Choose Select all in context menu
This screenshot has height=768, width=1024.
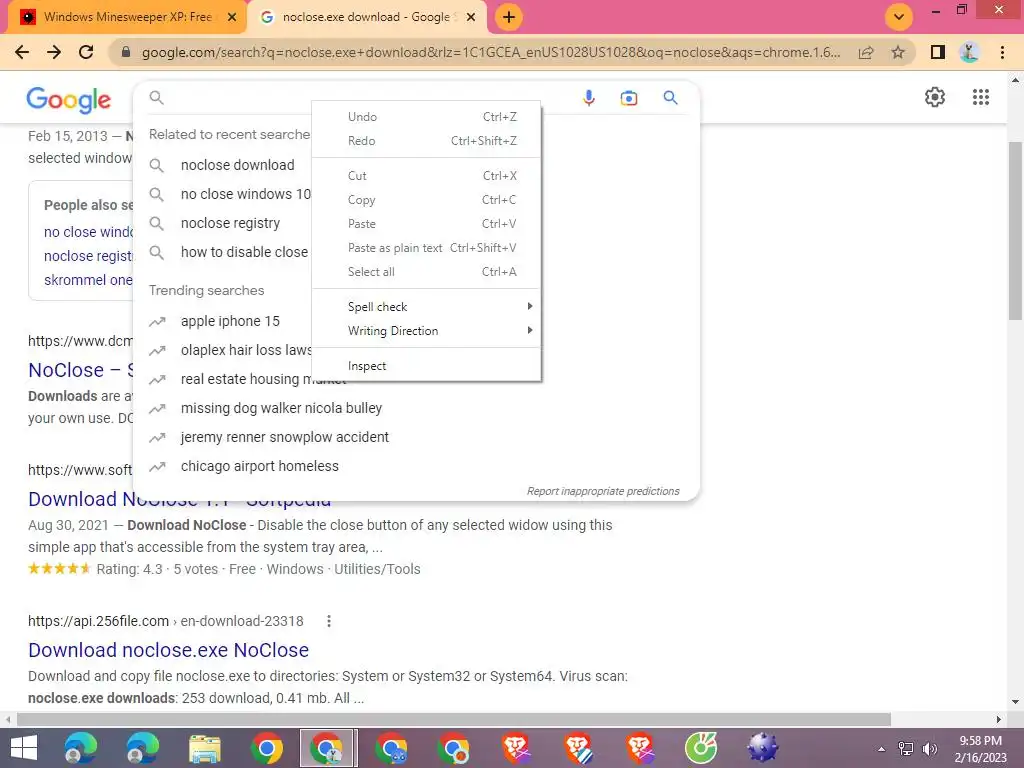coord(426,272)
